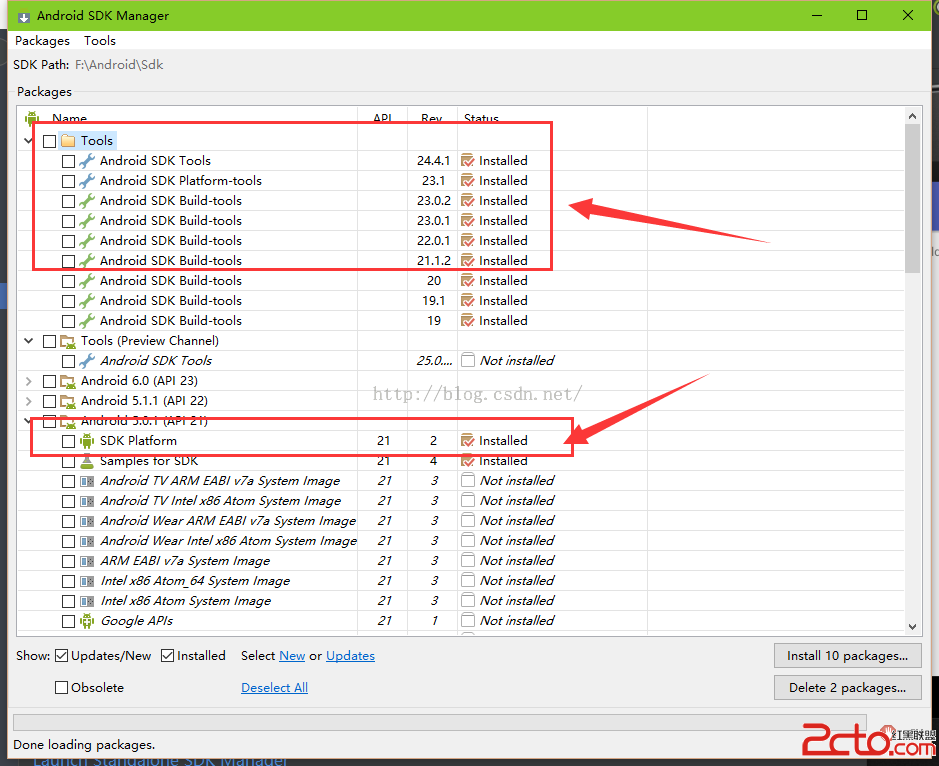Click the Build-tools revision 23.0.2 cell
This screenshot has width=939, height=766.
pyautogui.click(x=434, y=201)
